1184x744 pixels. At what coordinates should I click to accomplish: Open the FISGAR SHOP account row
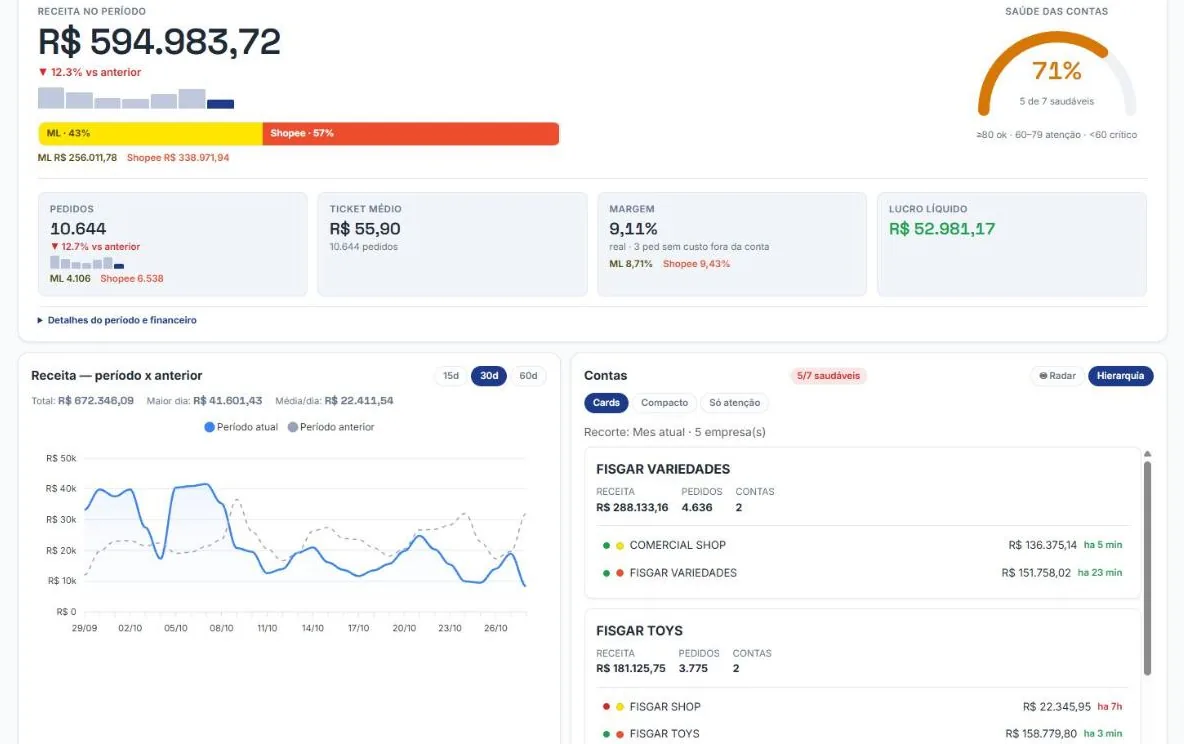coord(862,706)
